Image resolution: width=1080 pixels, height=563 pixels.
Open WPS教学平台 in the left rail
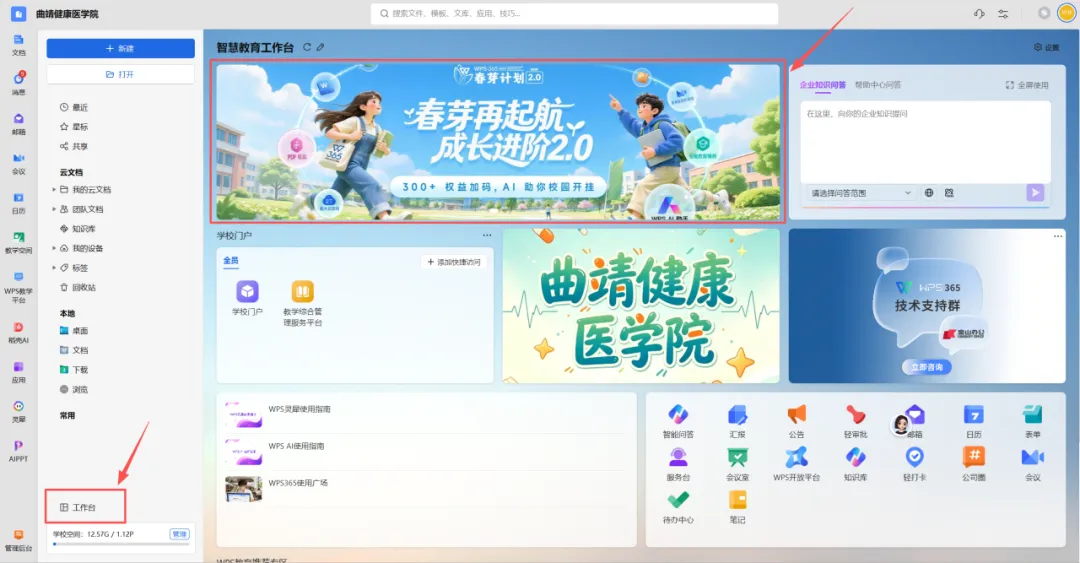click(19, 287)
